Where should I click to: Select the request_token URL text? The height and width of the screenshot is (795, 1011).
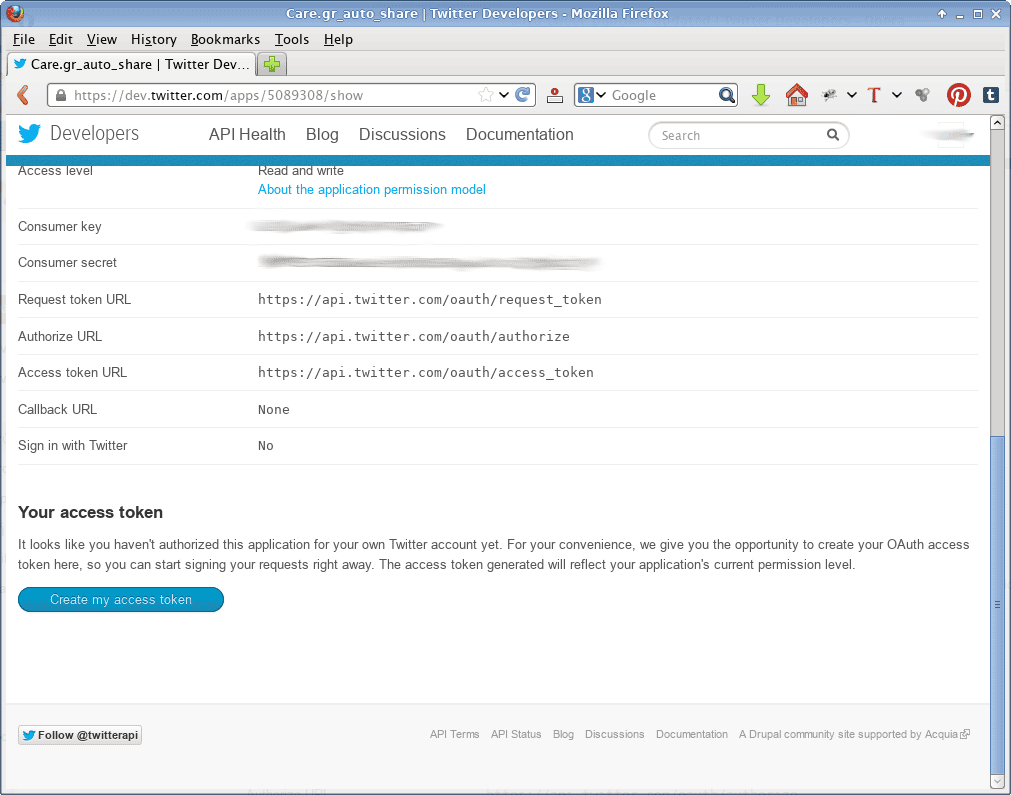pos(429,299)
